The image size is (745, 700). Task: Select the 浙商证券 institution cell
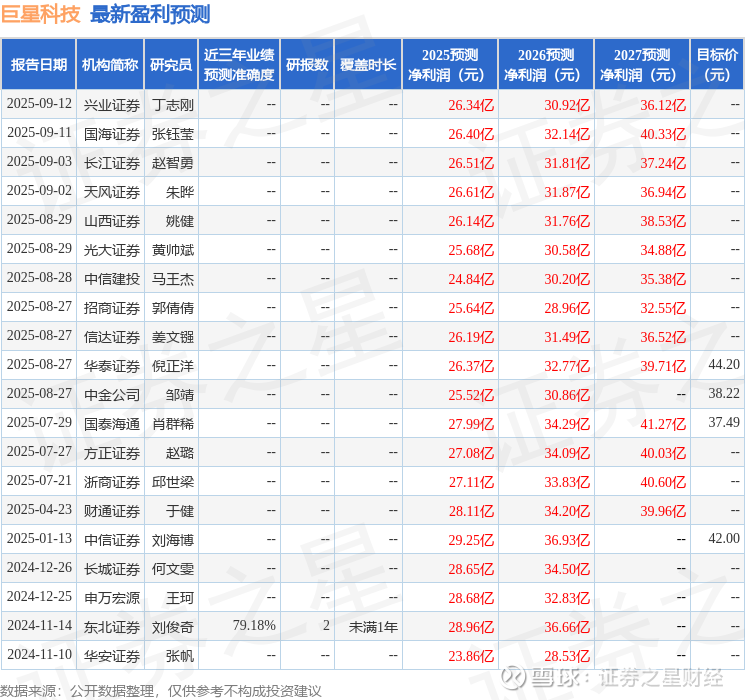point(112,482)
